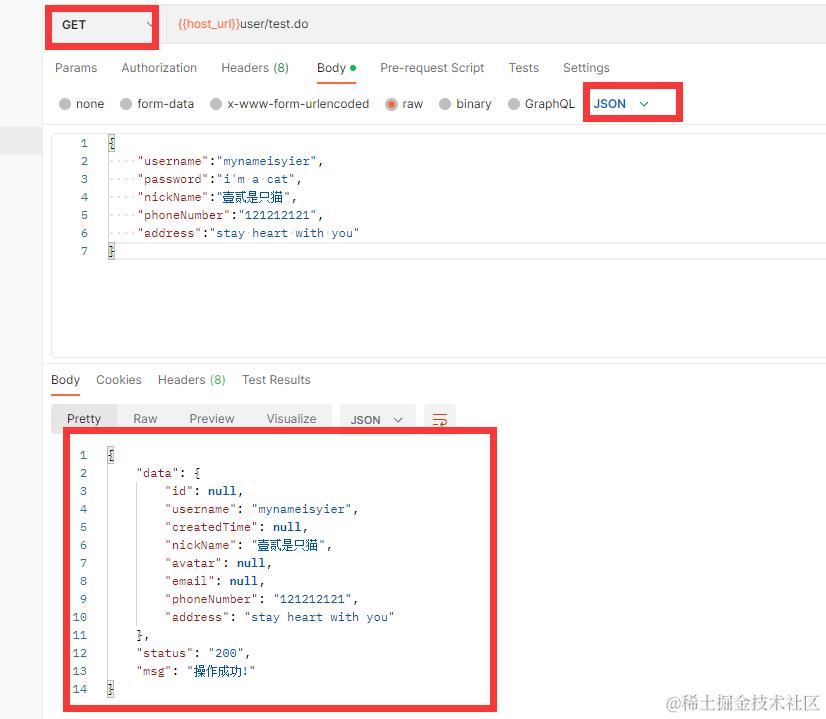Image resolution: width=826 pixels, height=719 pixels.
Task: Open the Pre-request Script tab
Action: pyautogui.click(x=432, y=68)
